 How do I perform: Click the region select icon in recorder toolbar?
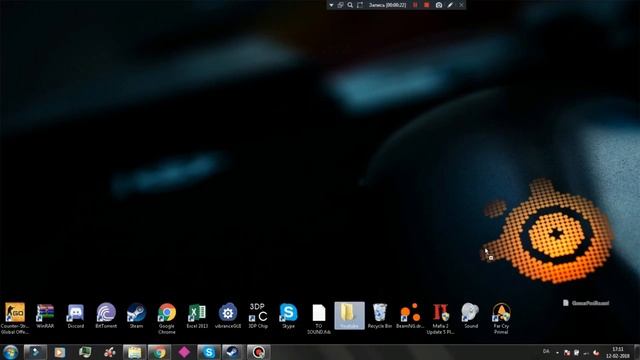[360, 5]
